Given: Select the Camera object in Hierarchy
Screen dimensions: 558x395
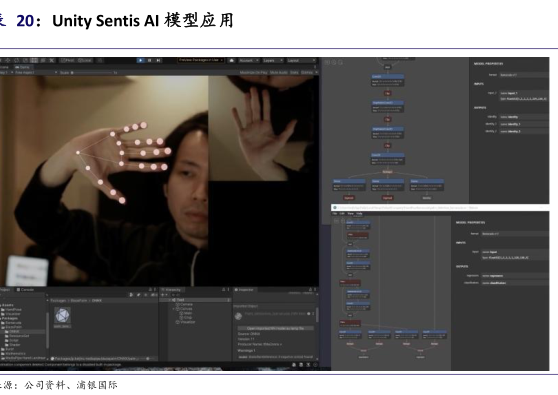Looking at the screenshot, I should click(185, 305).
